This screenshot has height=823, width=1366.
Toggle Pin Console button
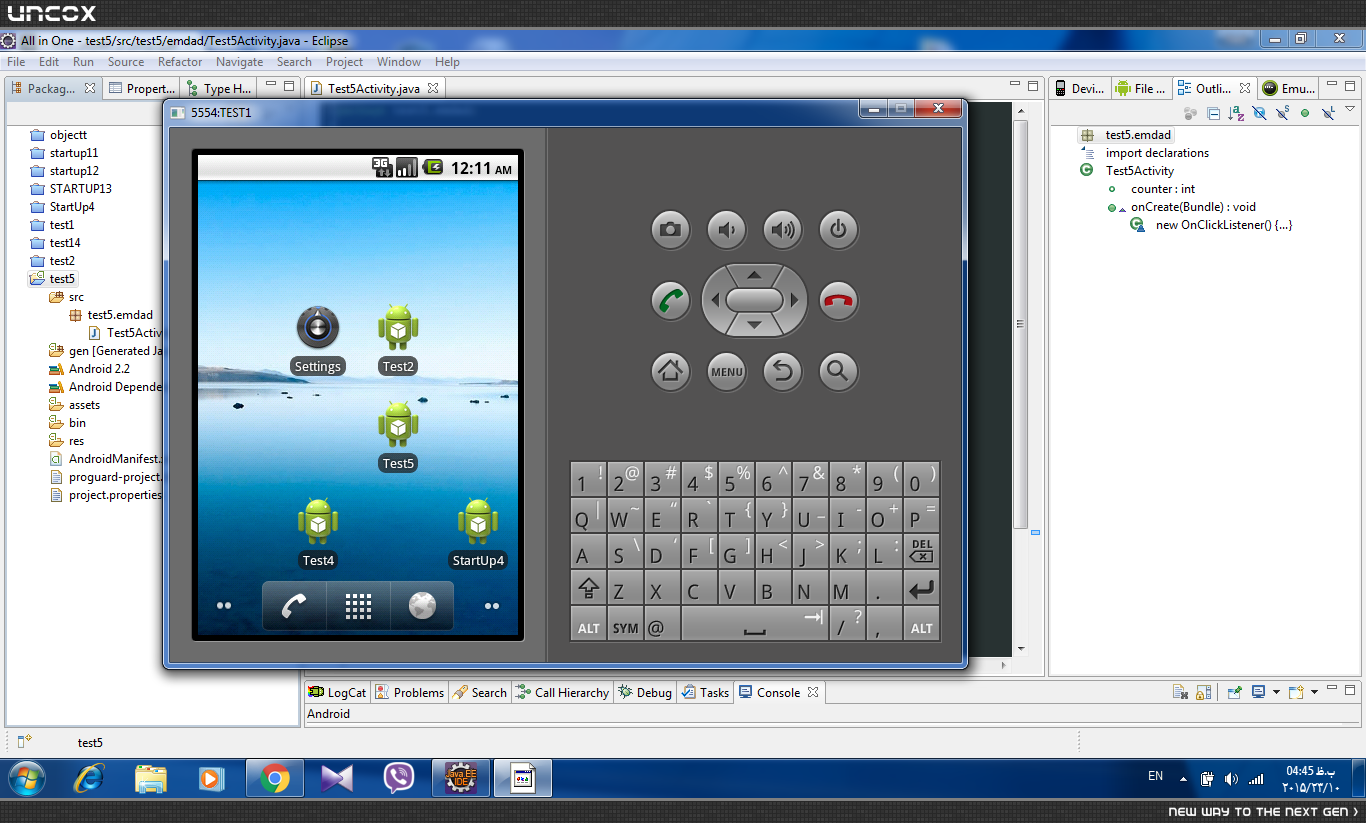1234,692
